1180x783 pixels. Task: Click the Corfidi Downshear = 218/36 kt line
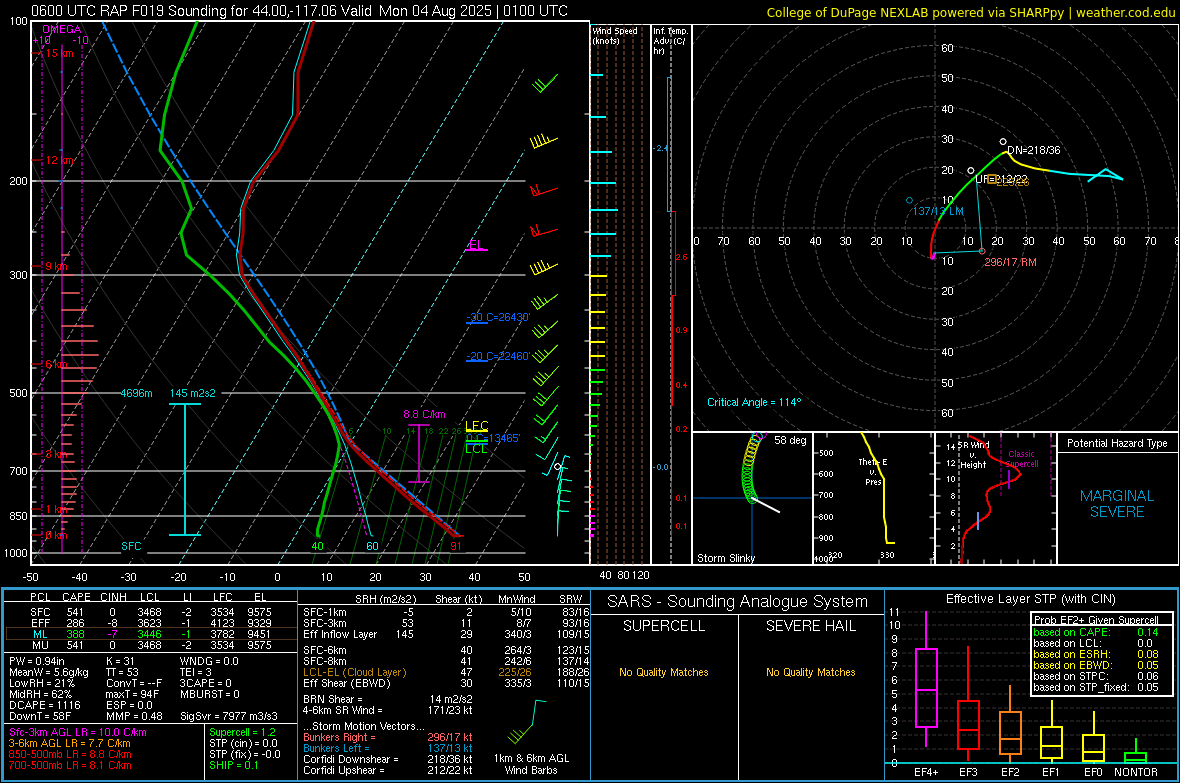pyautogui.click(x=388, y=759)
